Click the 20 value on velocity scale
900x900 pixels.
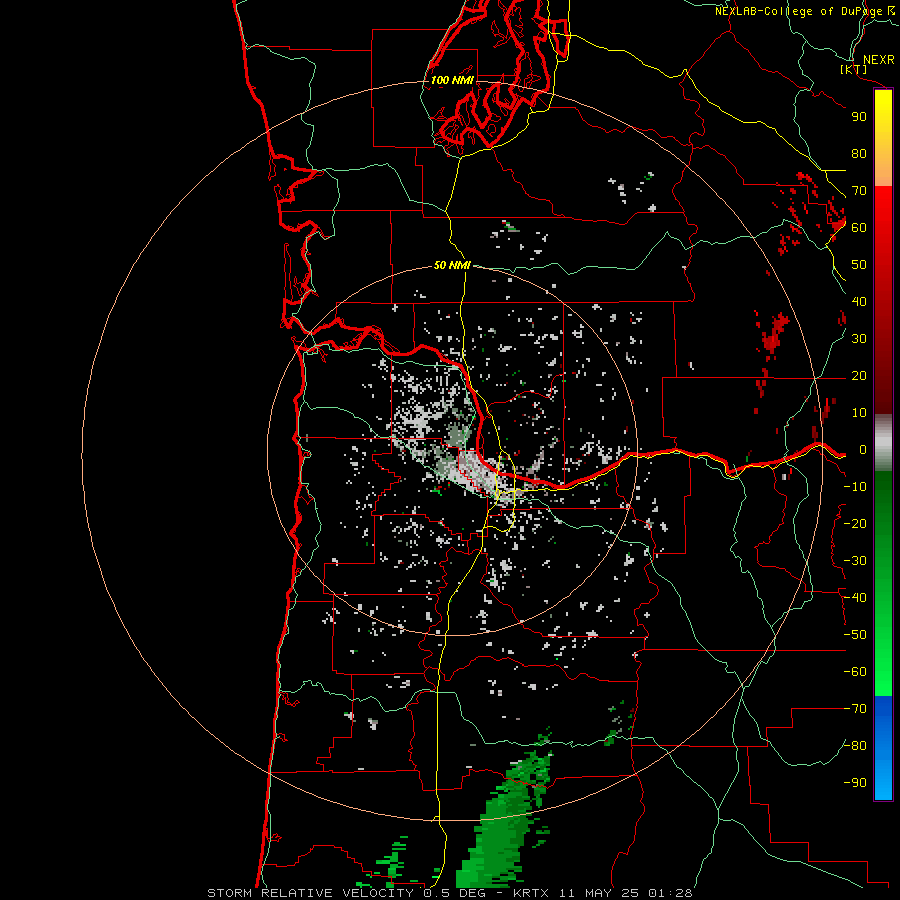coord(859,376)
